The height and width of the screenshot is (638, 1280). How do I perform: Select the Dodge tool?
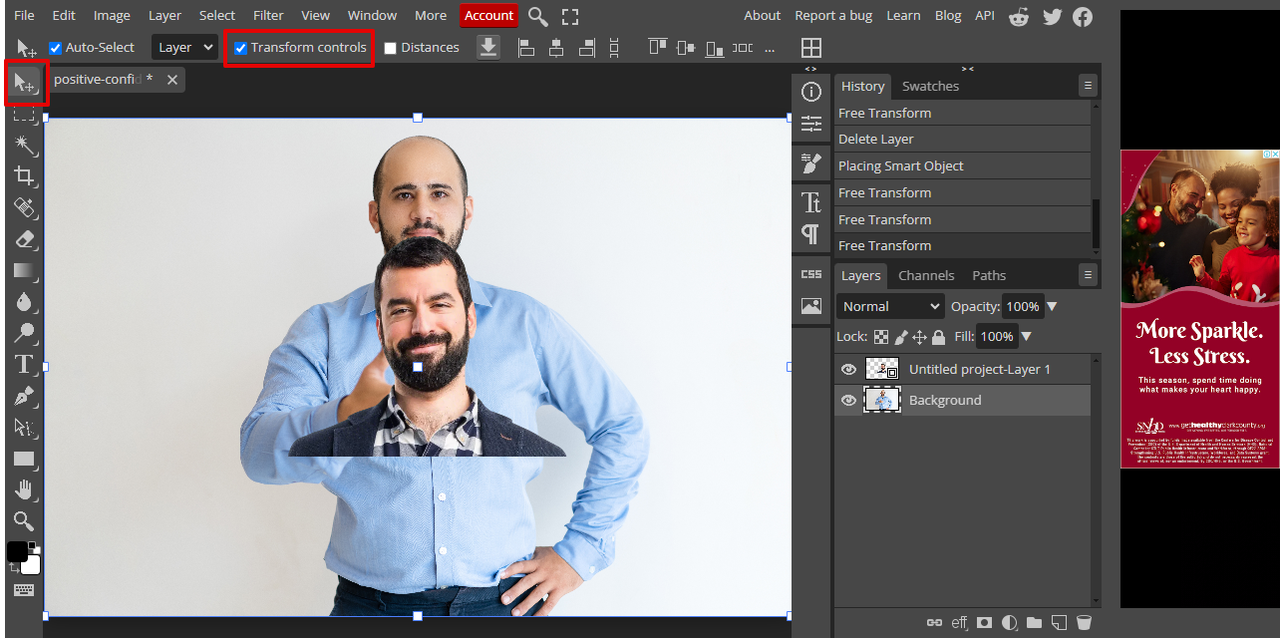[x=25, y=333]
